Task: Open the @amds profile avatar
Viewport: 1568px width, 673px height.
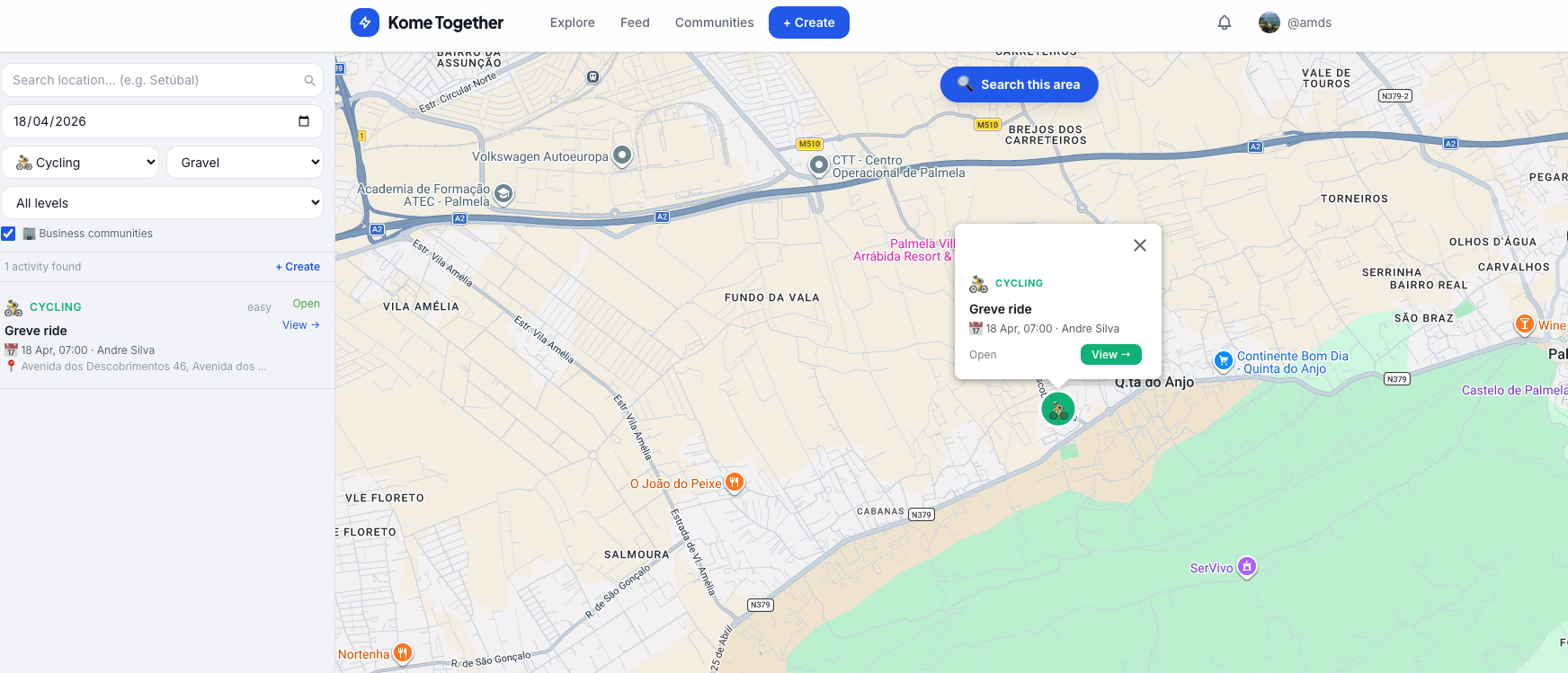Action: click(x=1269, y=22)
